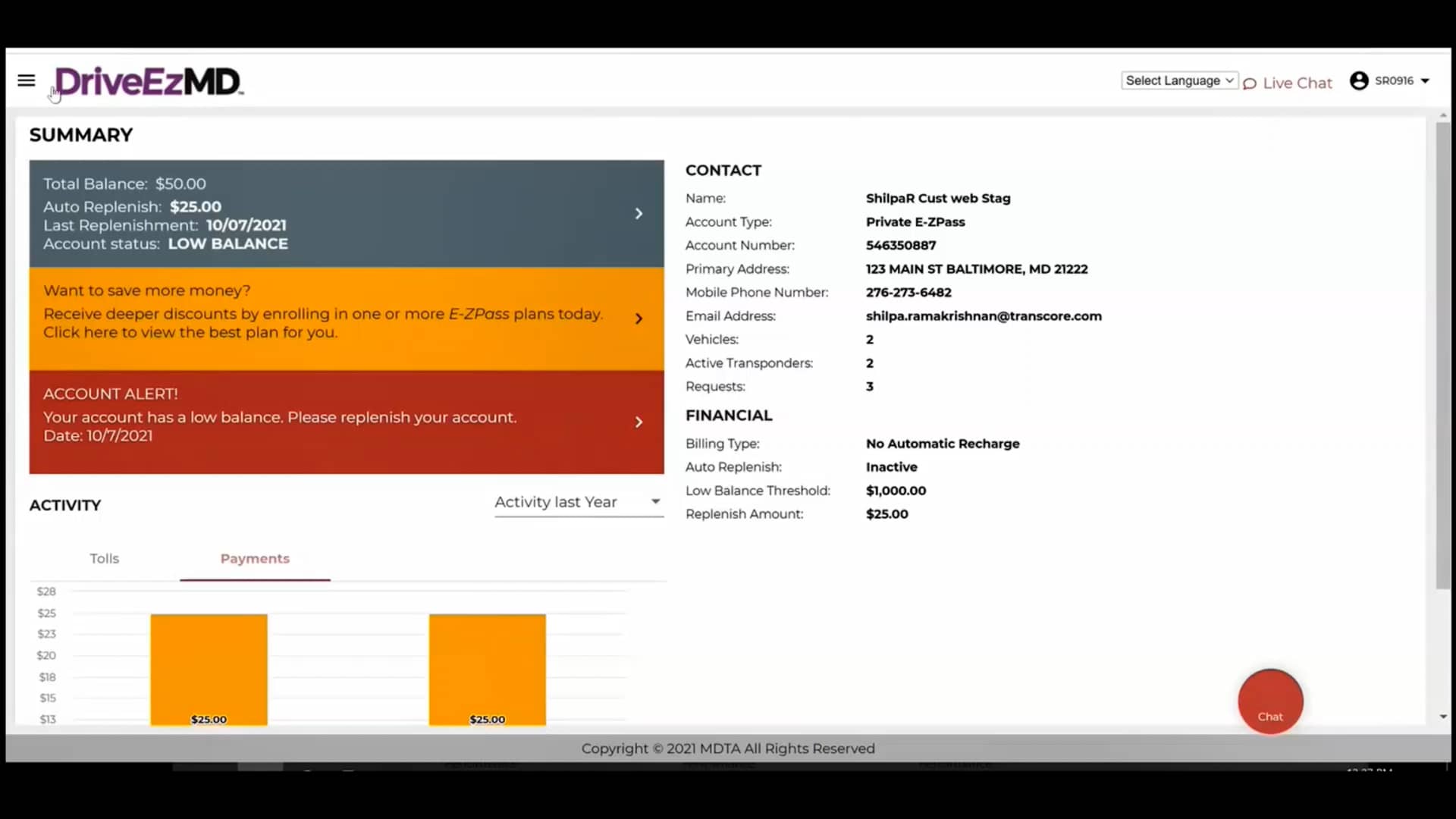Screen dimensions: 1456x819
Task: Click the SR0916 username label
Action: 1394,80
